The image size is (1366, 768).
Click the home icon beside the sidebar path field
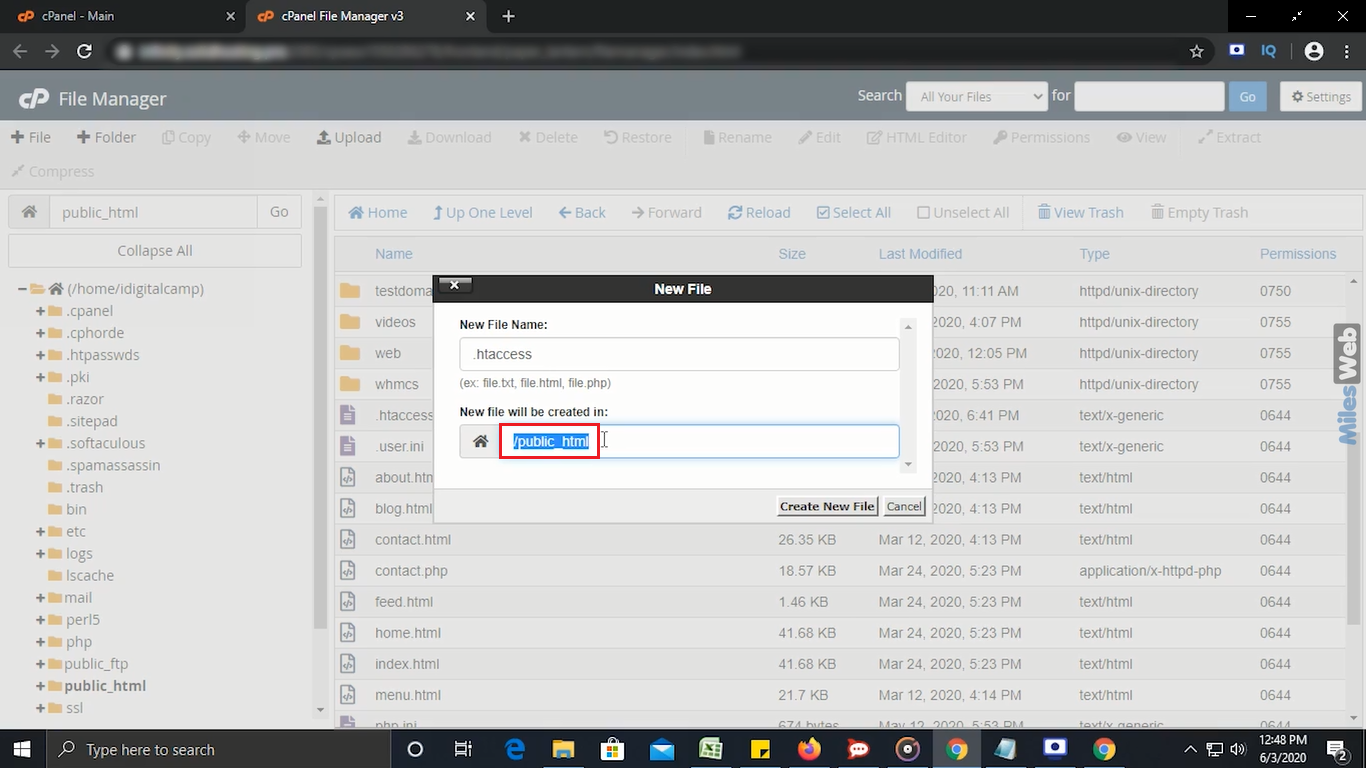pos(29,212)
